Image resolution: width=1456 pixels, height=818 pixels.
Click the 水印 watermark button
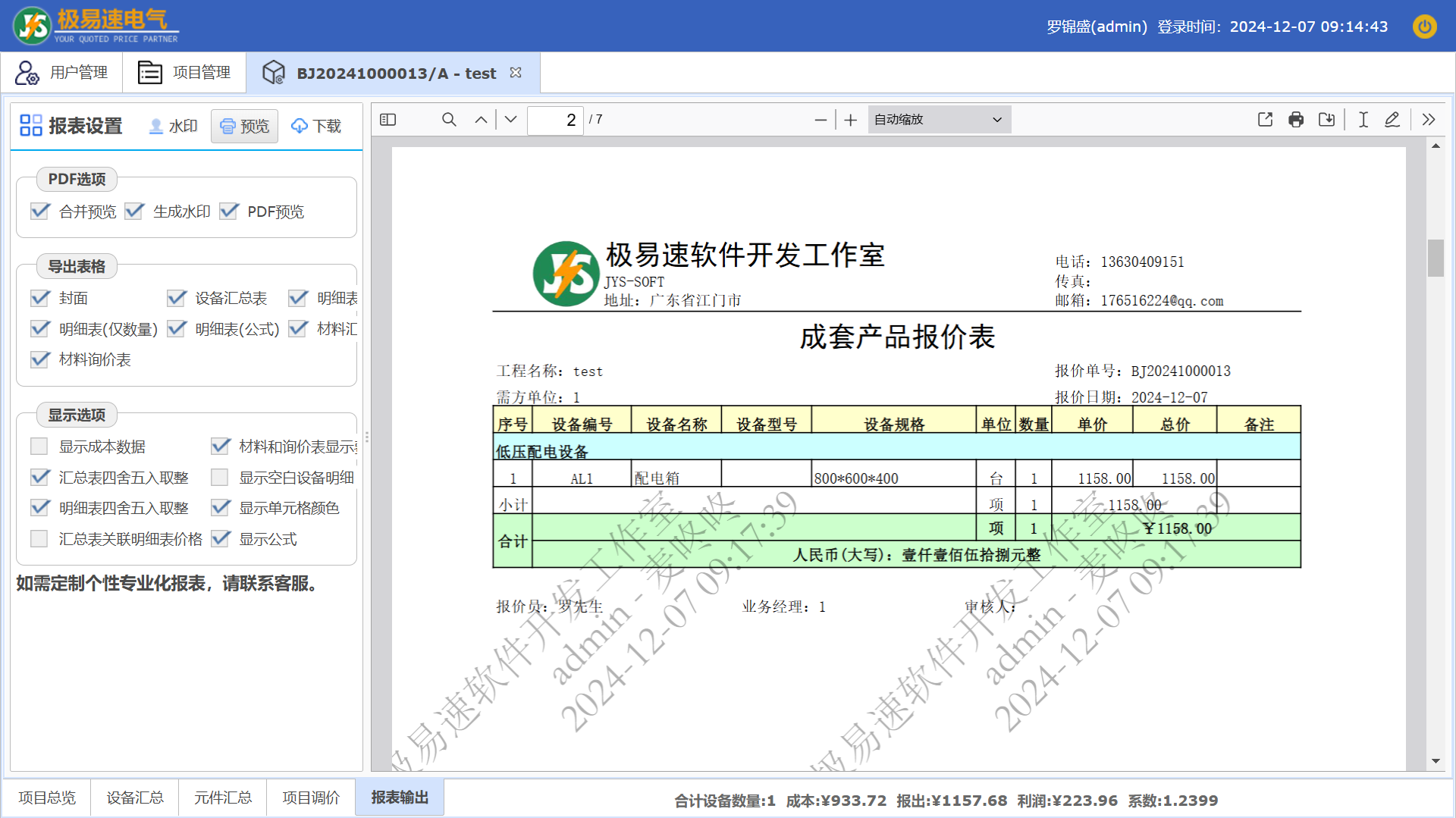coord(173,126)
